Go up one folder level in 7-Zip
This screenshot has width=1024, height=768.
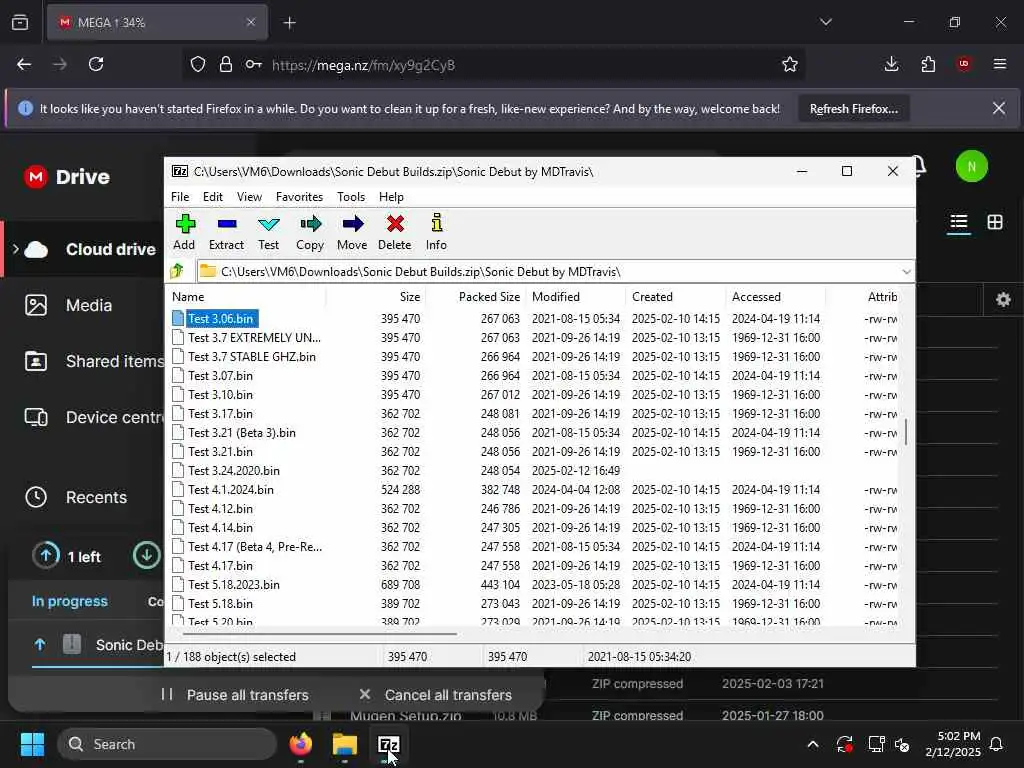(177, 271)
